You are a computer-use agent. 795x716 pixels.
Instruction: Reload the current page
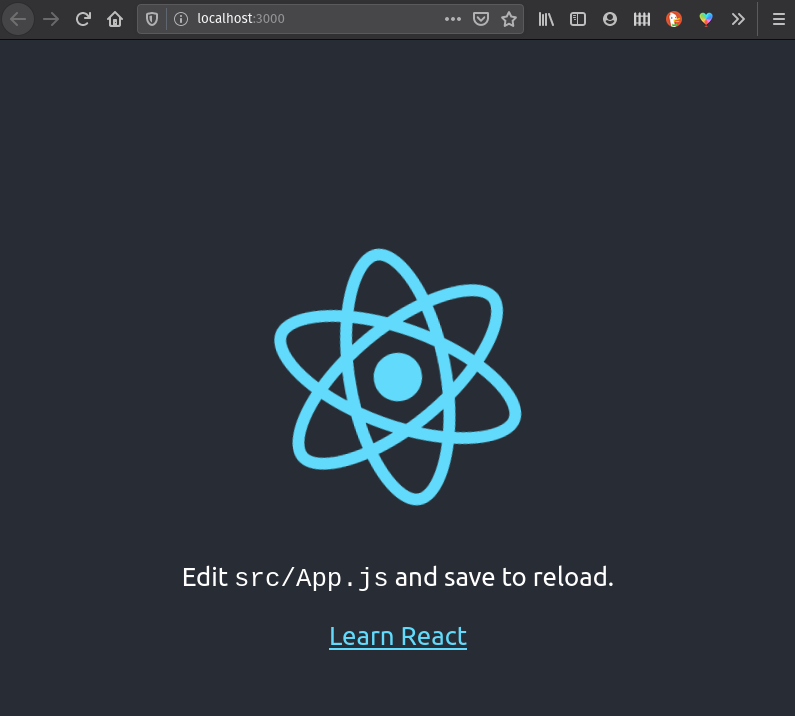[83, 19]
